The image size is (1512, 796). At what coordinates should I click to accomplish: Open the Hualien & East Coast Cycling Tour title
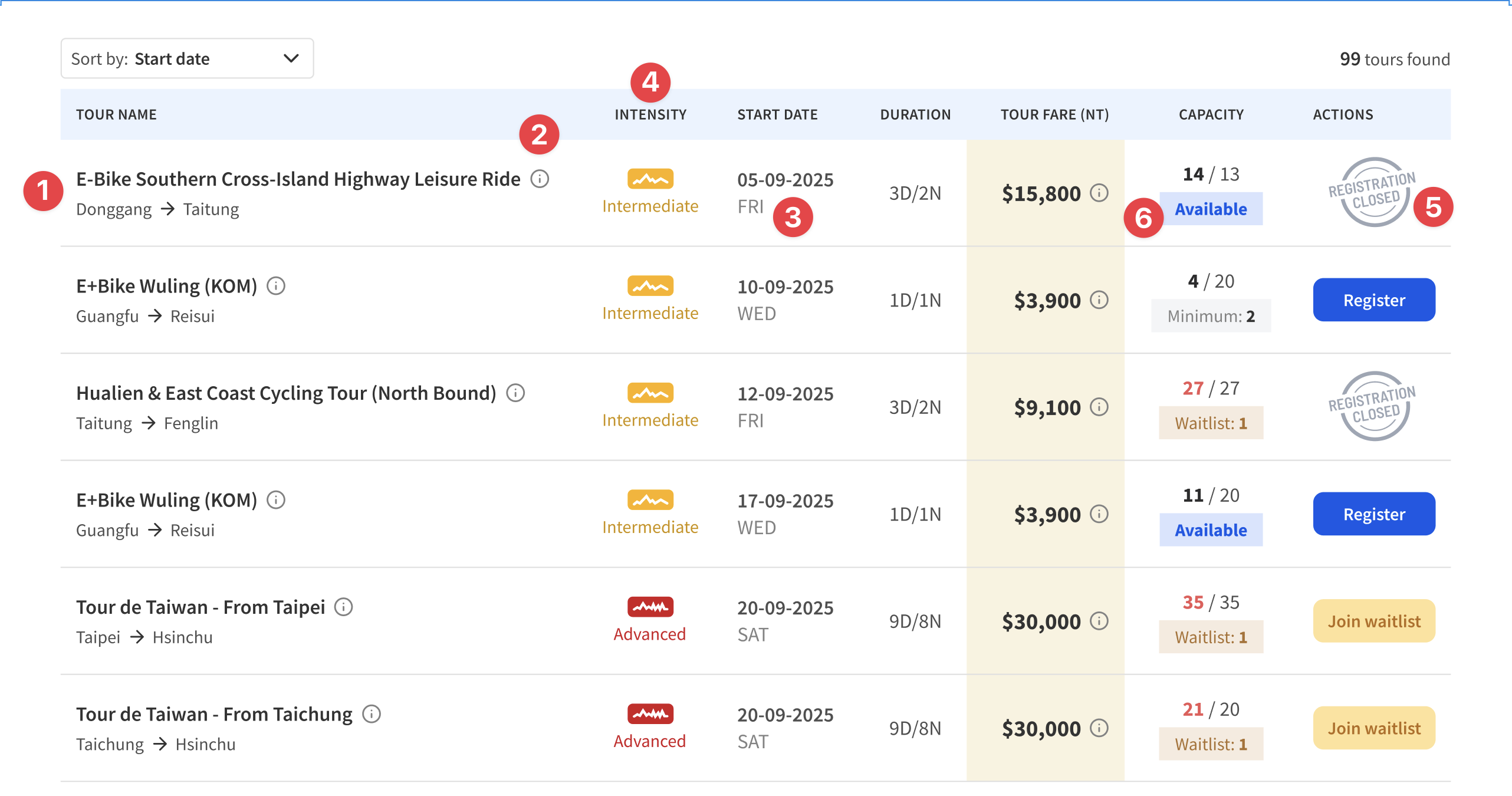click(x=286, y=393)
